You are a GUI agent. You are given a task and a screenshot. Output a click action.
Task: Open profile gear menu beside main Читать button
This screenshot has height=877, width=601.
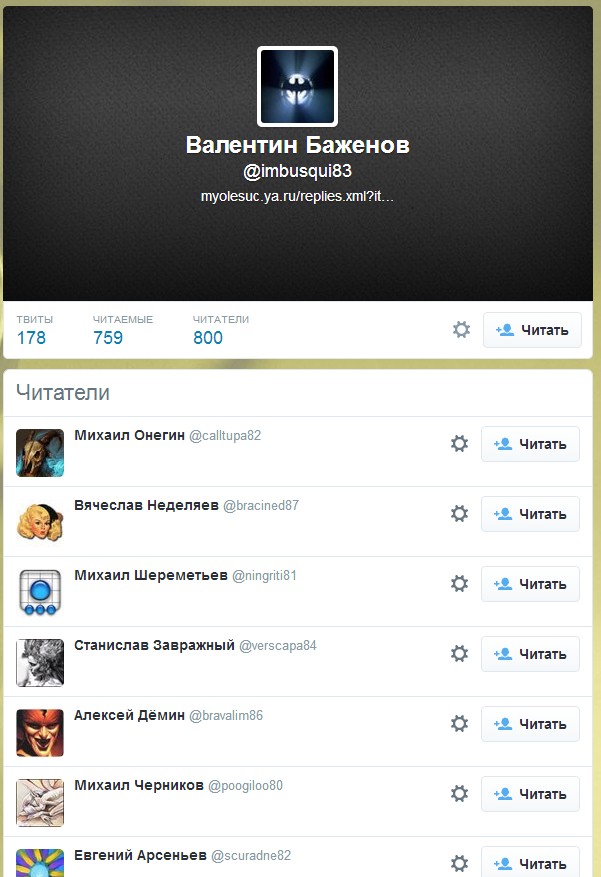click(461, 330)
